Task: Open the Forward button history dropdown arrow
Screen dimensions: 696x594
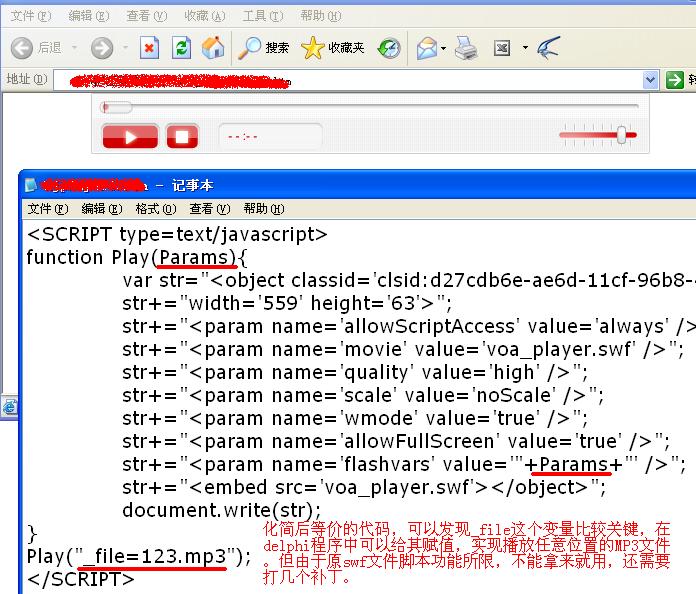Action: pyautogui.click(x=125, y=47)
